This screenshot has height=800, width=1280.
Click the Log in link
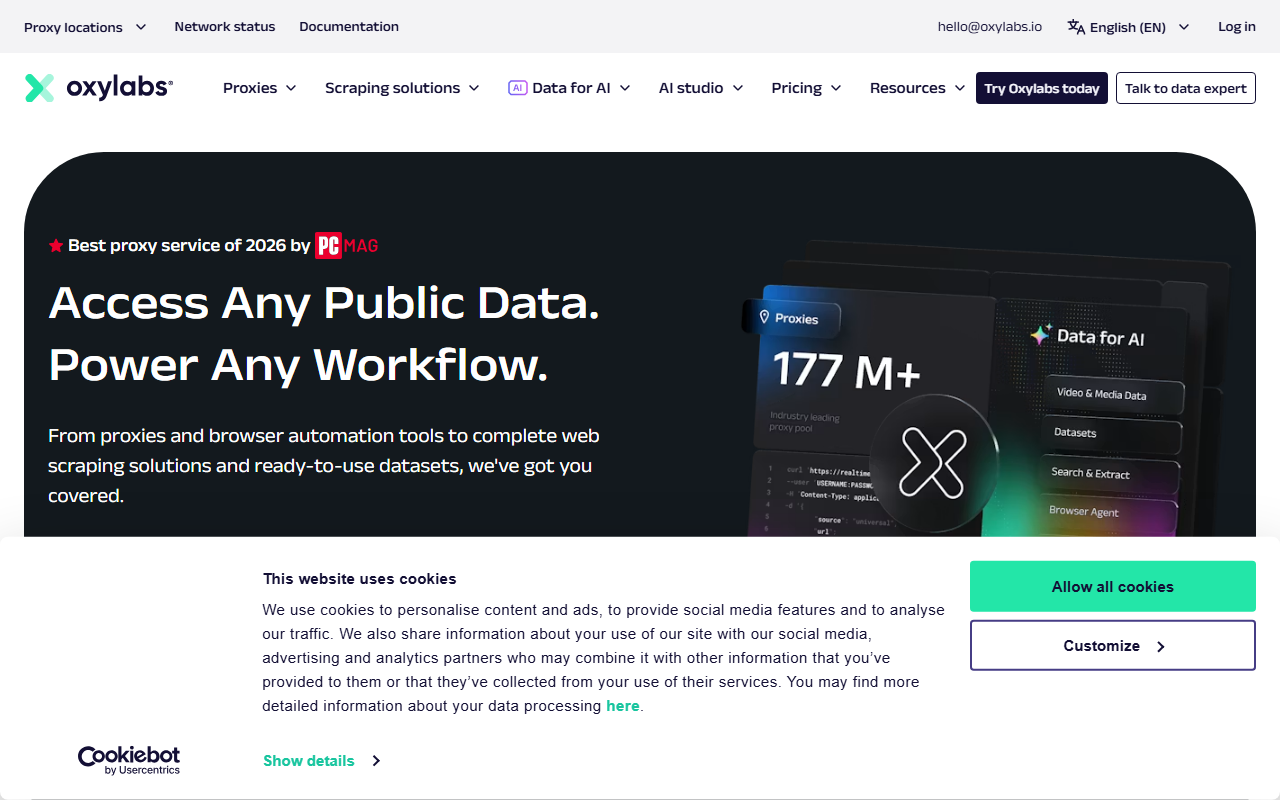pos(1237,27)
